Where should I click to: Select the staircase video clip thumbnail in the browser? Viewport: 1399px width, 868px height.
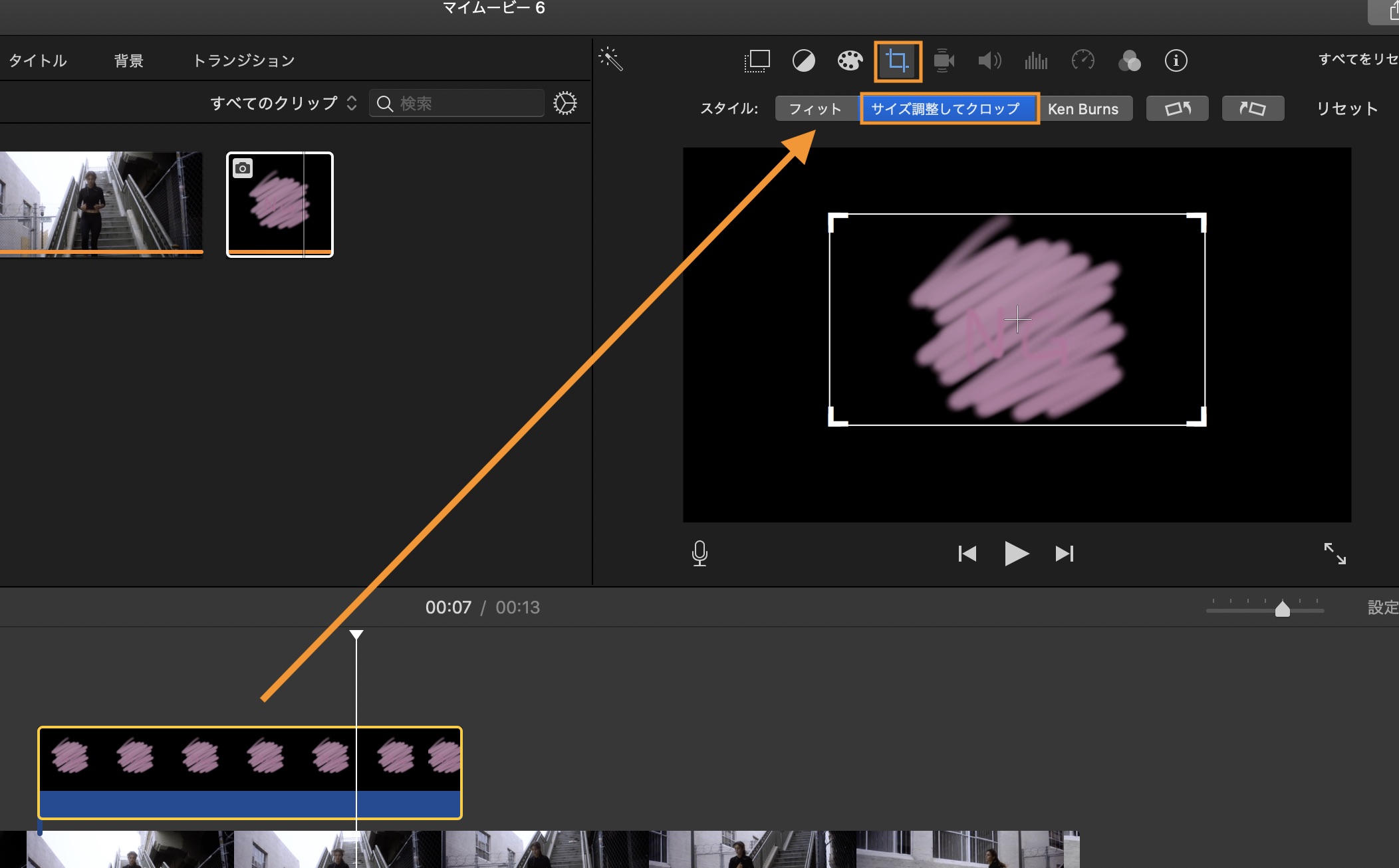[x=101, y=203]
